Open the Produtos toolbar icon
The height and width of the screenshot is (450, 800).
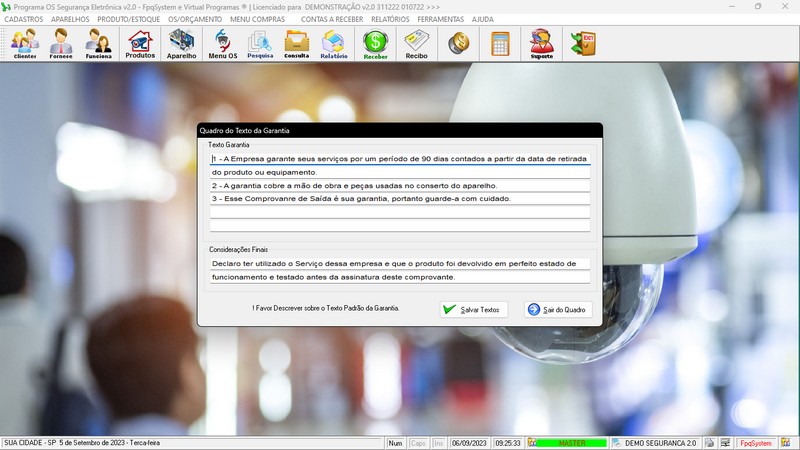click(x=140, y=44)
